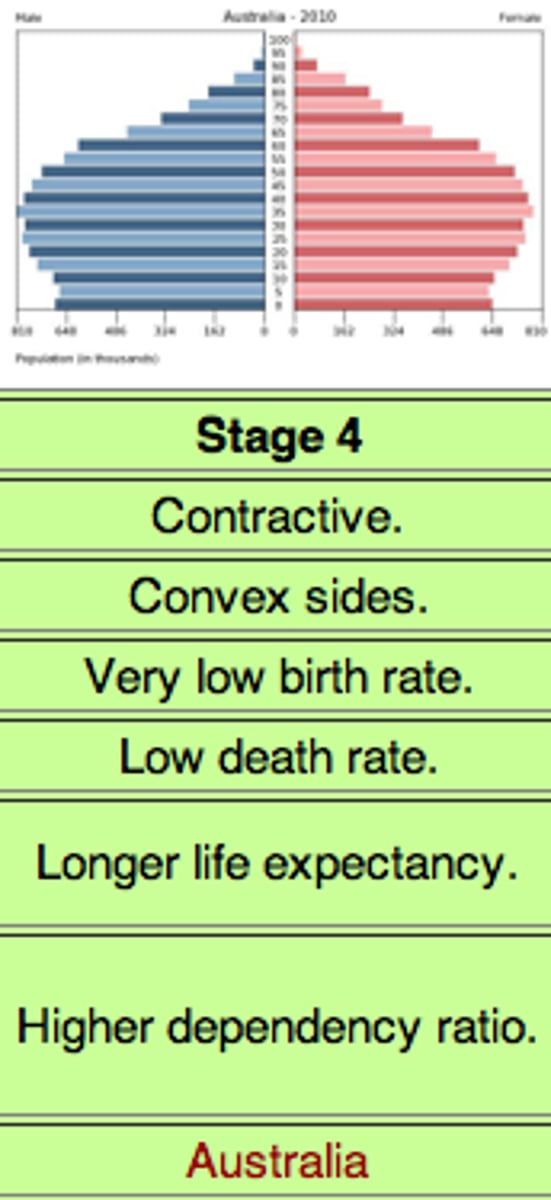Select the Contractive row

pyautogui.click(x=275, y=516)
